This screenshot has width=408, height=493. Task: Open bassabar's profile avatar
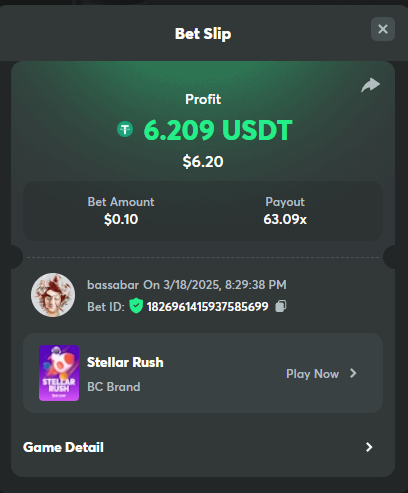(53, 295)
